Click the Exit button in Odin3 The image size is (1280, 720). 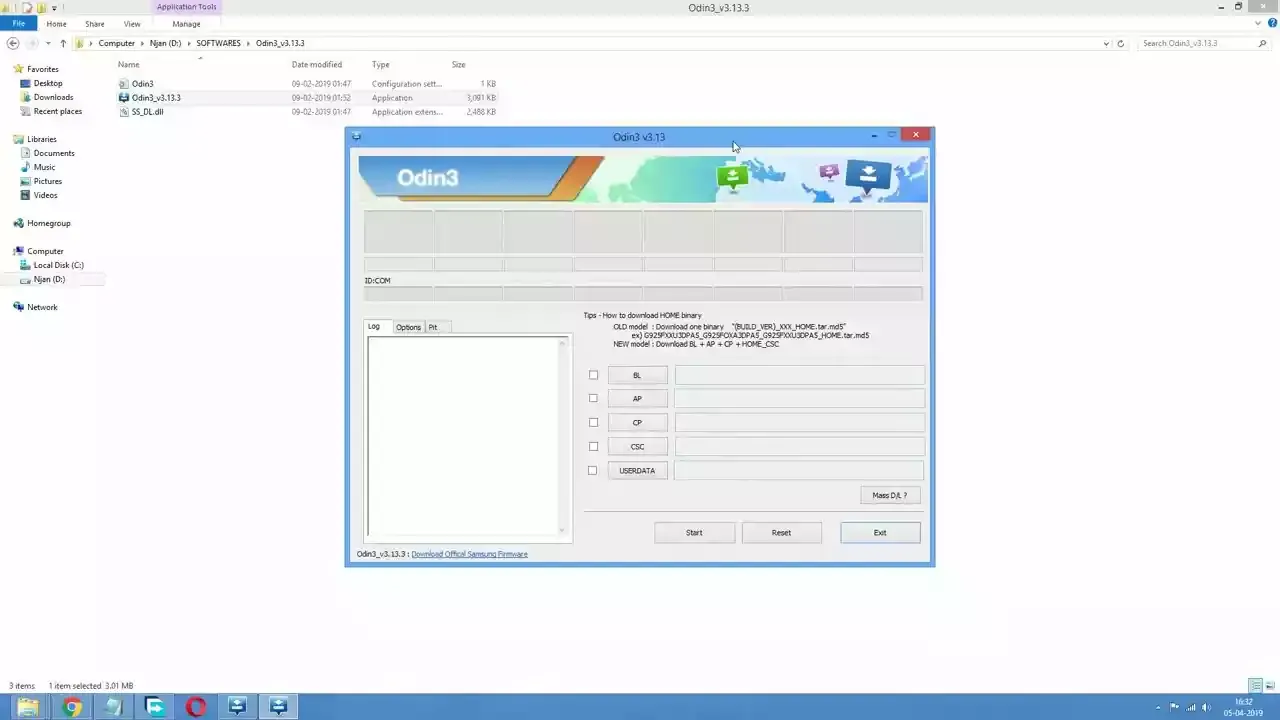pos(880,532)
